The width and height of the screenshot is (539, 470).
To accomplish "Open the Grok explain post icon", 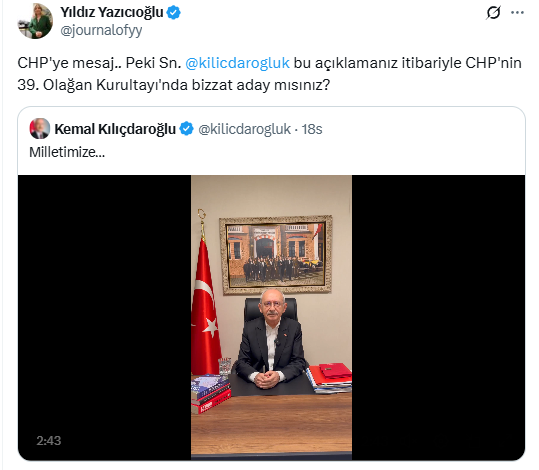I will (493, 13).
